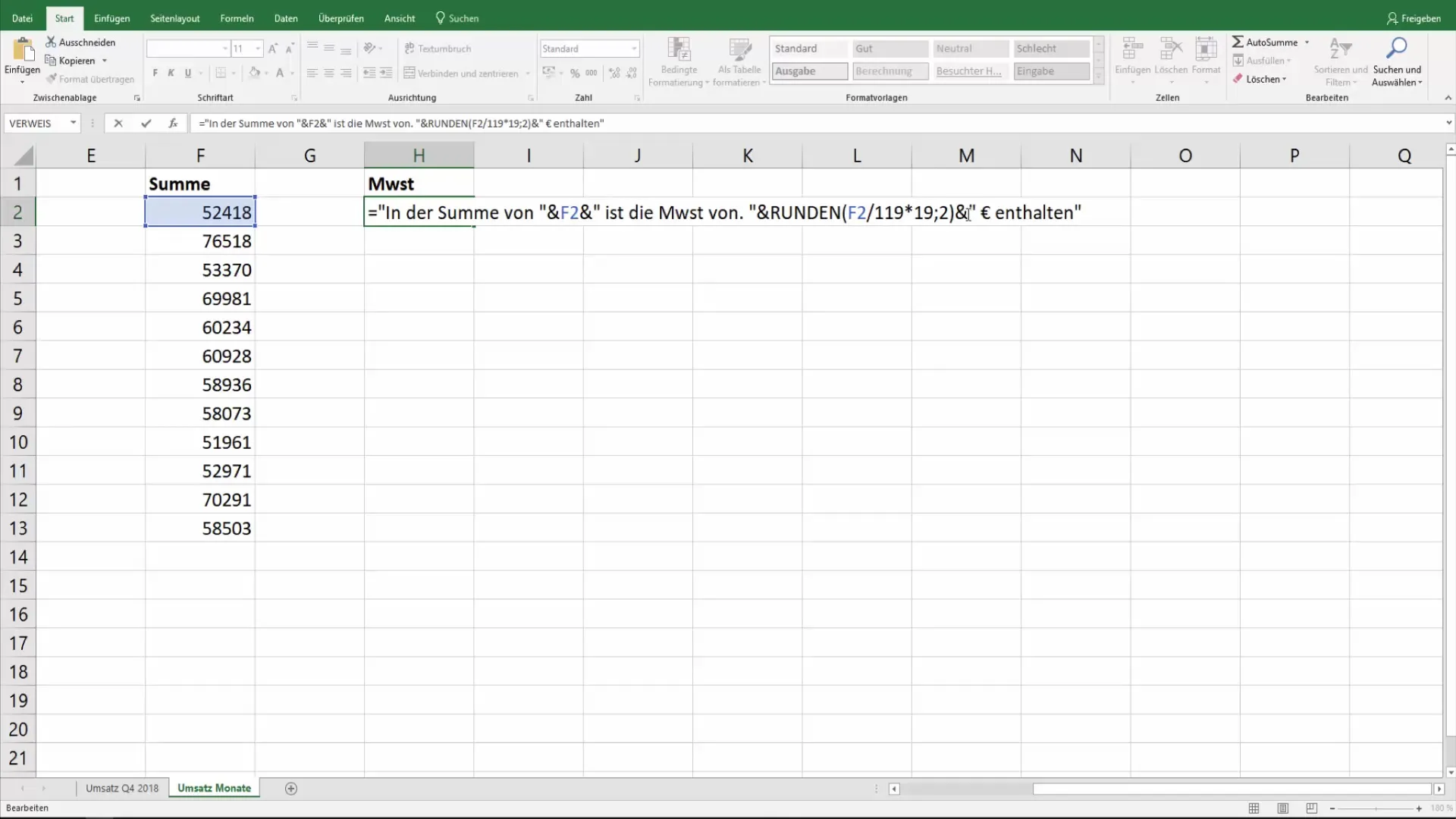Select column H header
Image resolution: width=1456 pixels, height=819 pixels.
coord(419,155)
